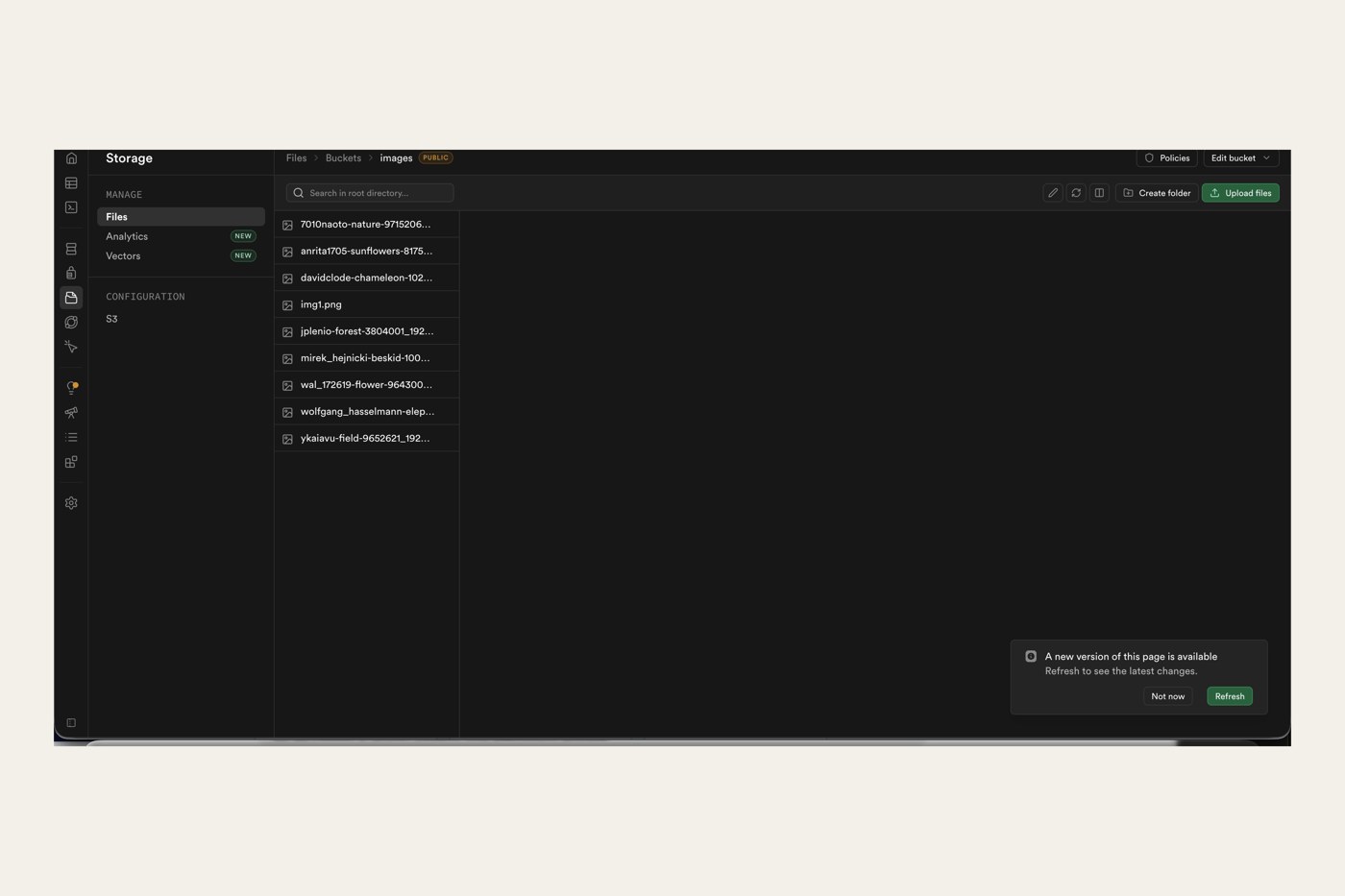This screenshot has width=1345, height=896.
Task: Click the green Refresh button
Action: pos(1229,696)
